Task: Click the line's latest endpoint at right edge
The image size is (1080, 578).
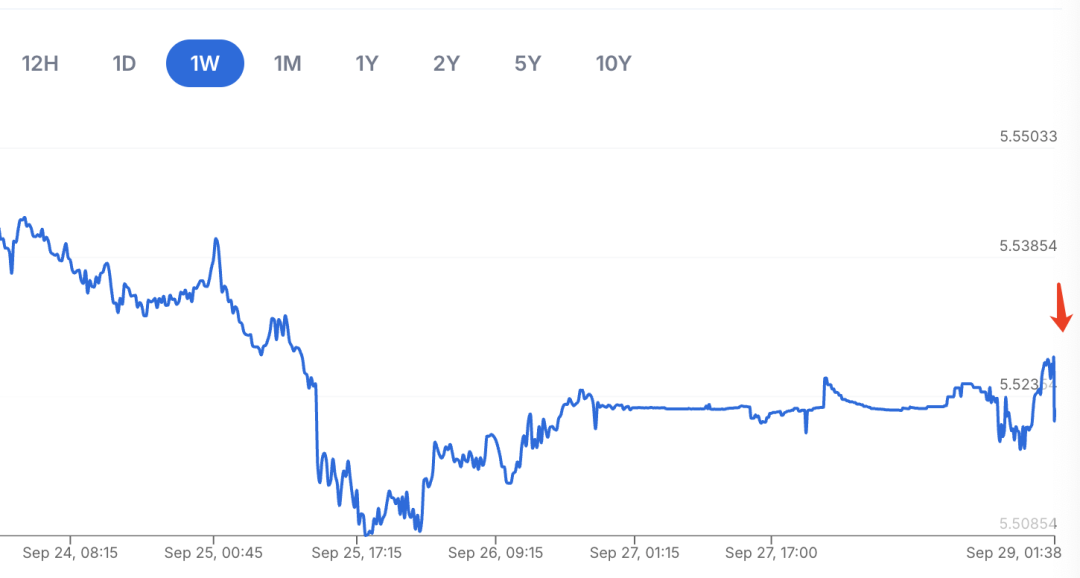Action: pos(1055,420)
